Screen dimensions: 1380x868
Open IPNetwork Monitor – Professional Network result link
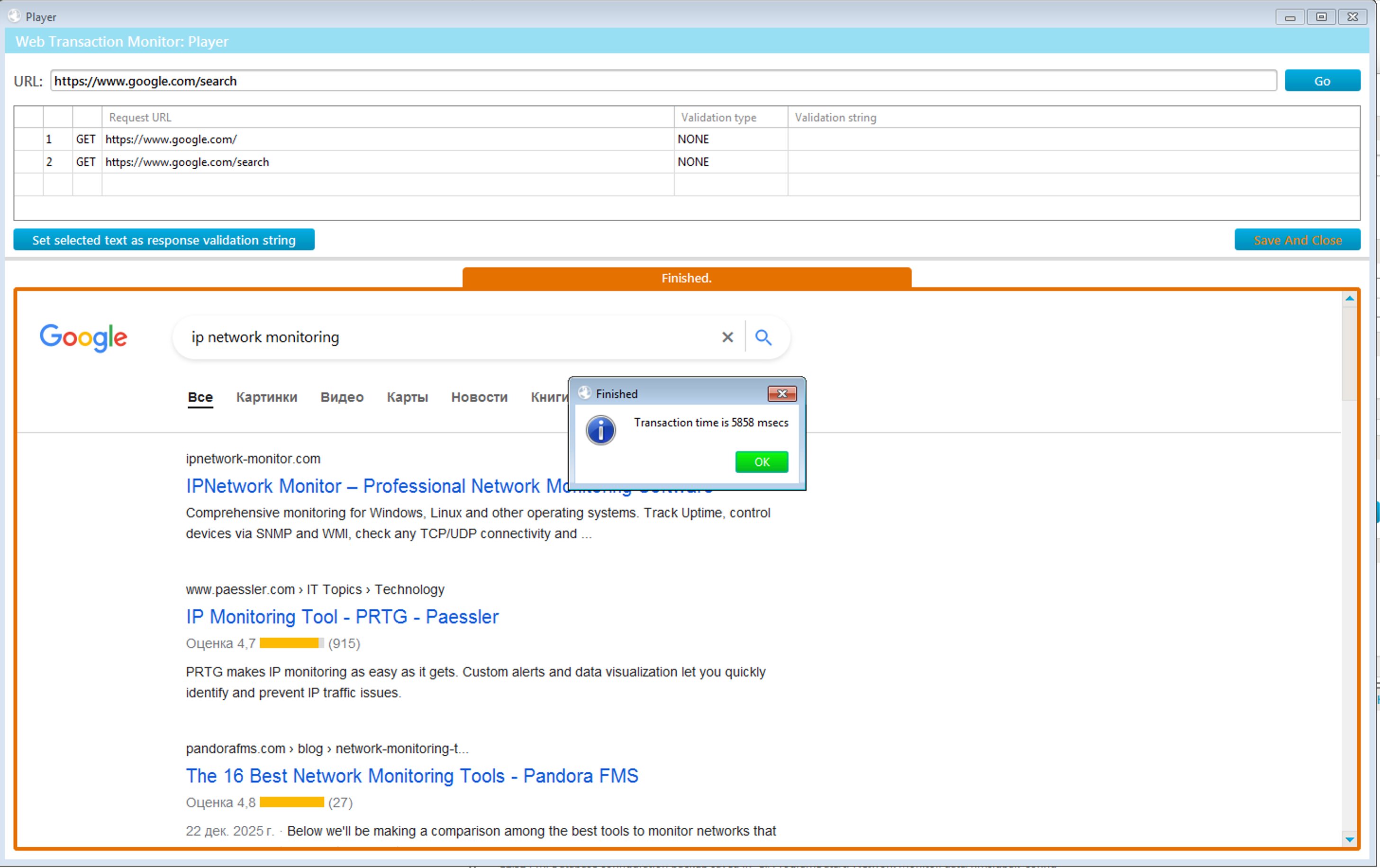tap(377, 486)
